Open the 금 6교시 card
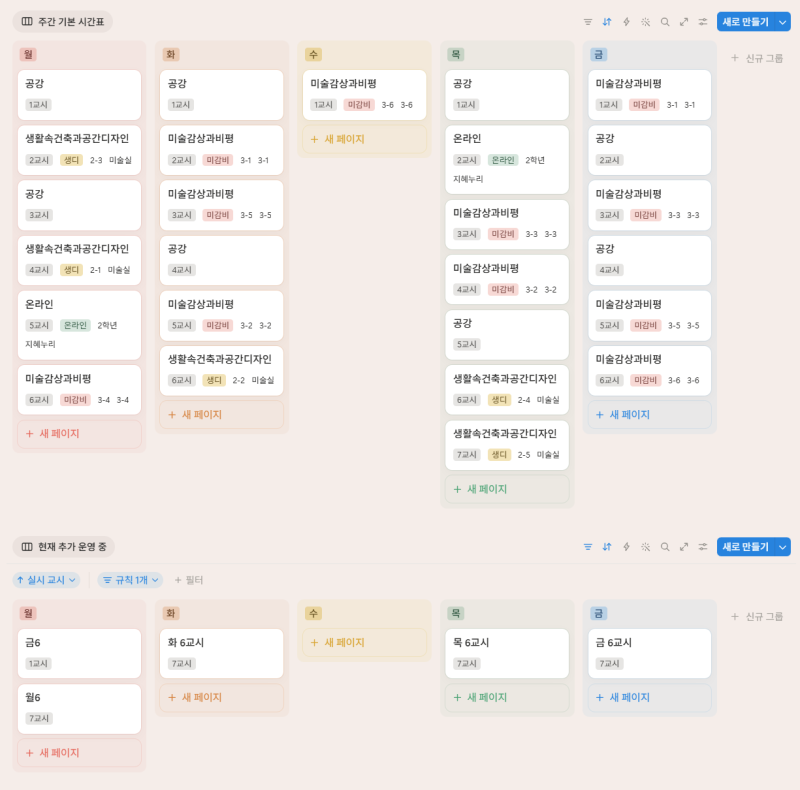800x790 pixels. tap(649, 654)
